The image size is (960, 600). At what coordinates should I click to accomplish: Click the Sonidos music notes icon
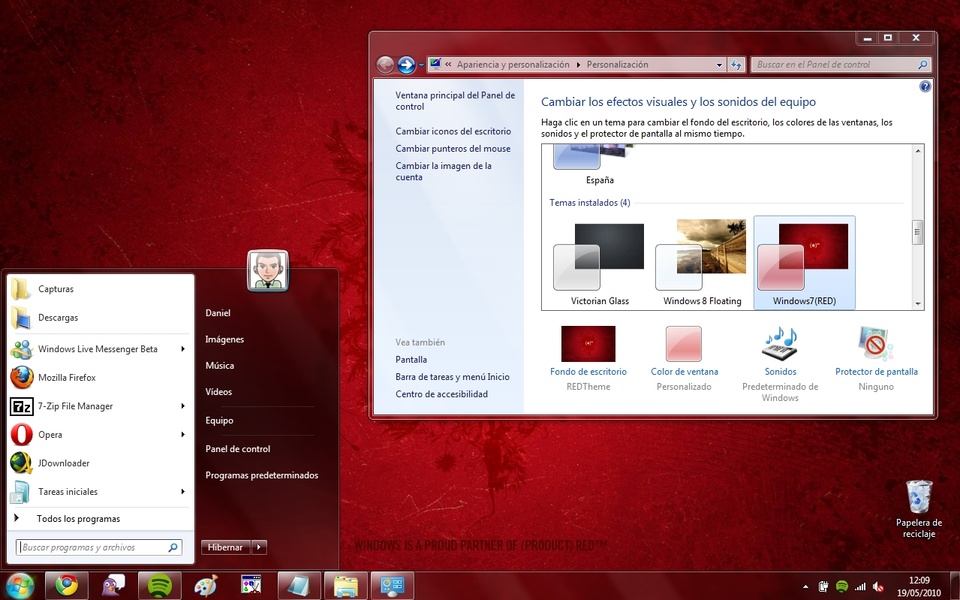pyautogui.click(x=780, y=344)
